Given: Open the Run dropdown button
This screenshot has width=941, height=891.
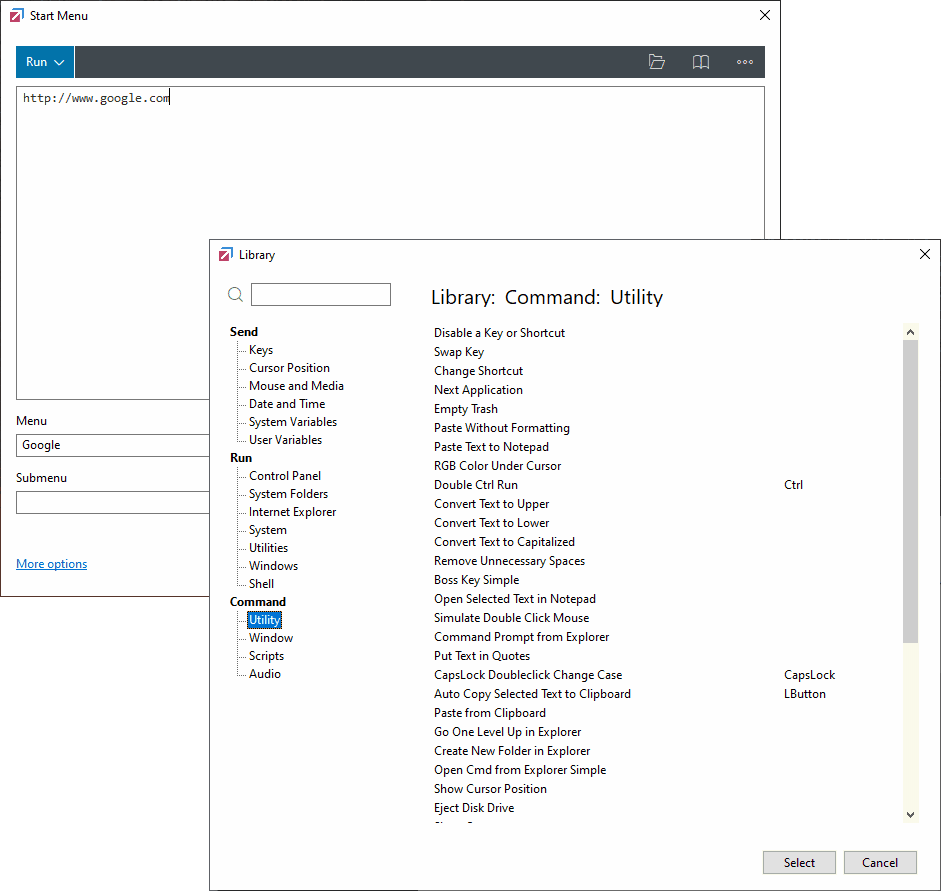Looking at the screenshot, I should pyautogui.click(x=45, y=62).
